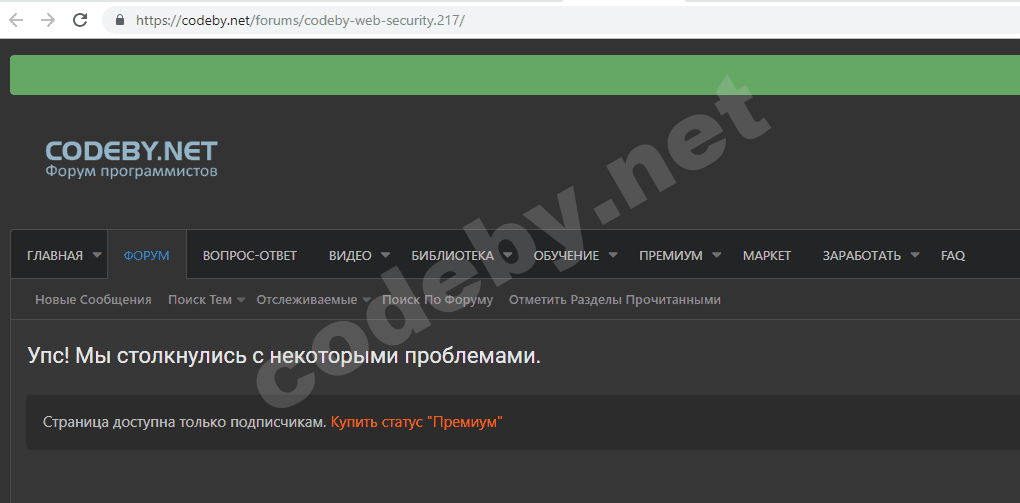Screen dimensions: 1020x503
Task: Open Поиск По Форуму
Action: [x=438, y=300]
